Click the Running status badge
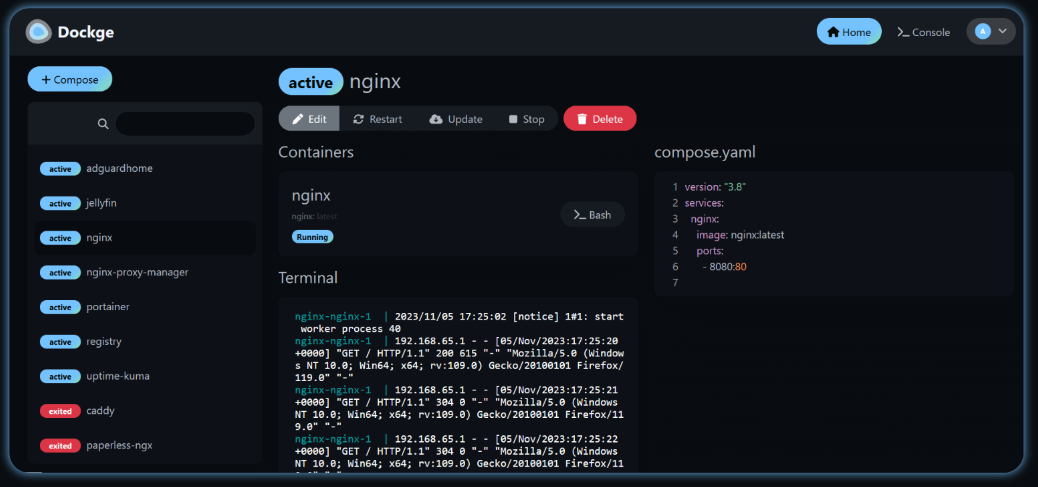The image size is (1038, 487). click(x=312, y=237)
